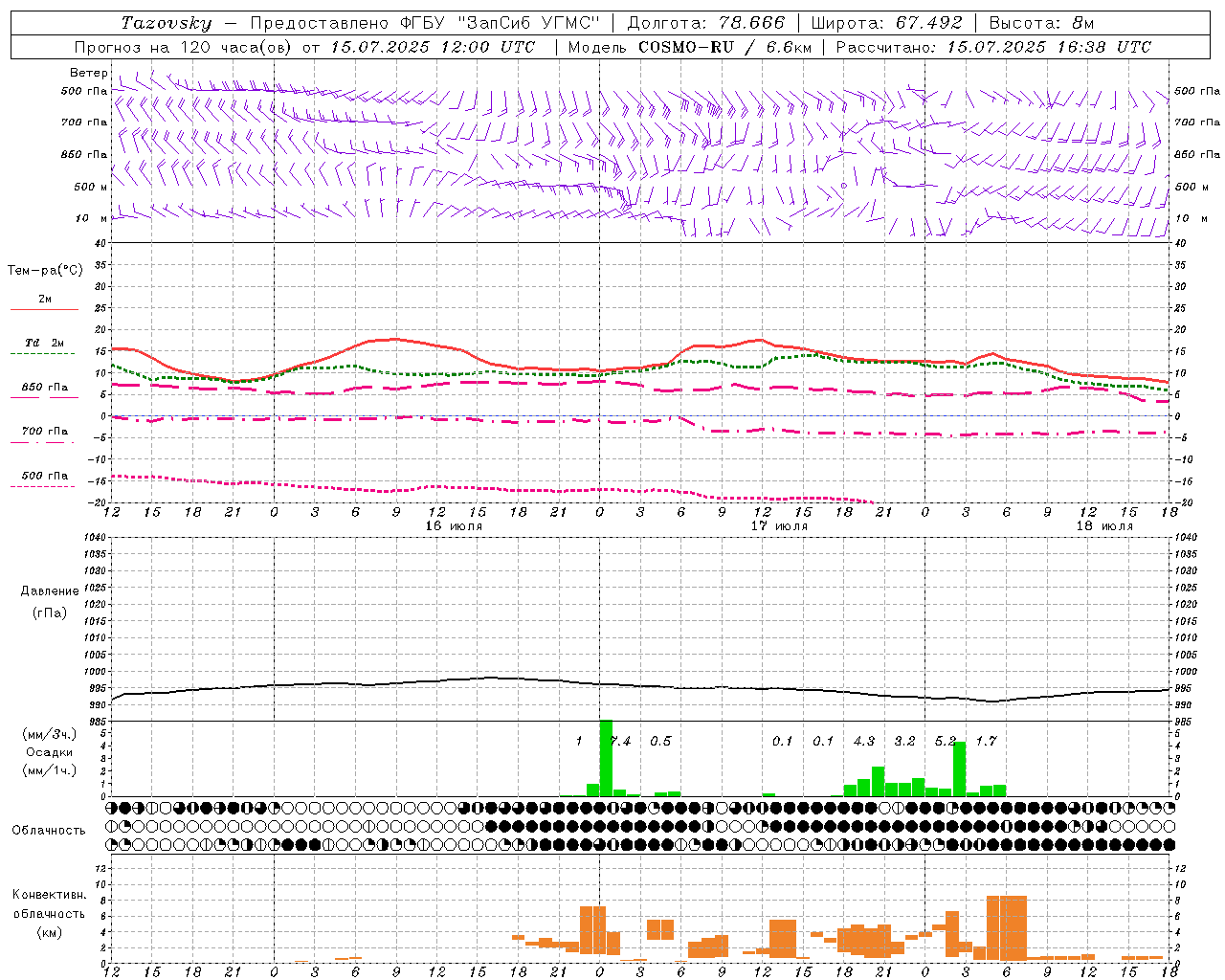Click the '(гПа)' pressure unit label
The image size is (1225, 980).
point(49,612)
